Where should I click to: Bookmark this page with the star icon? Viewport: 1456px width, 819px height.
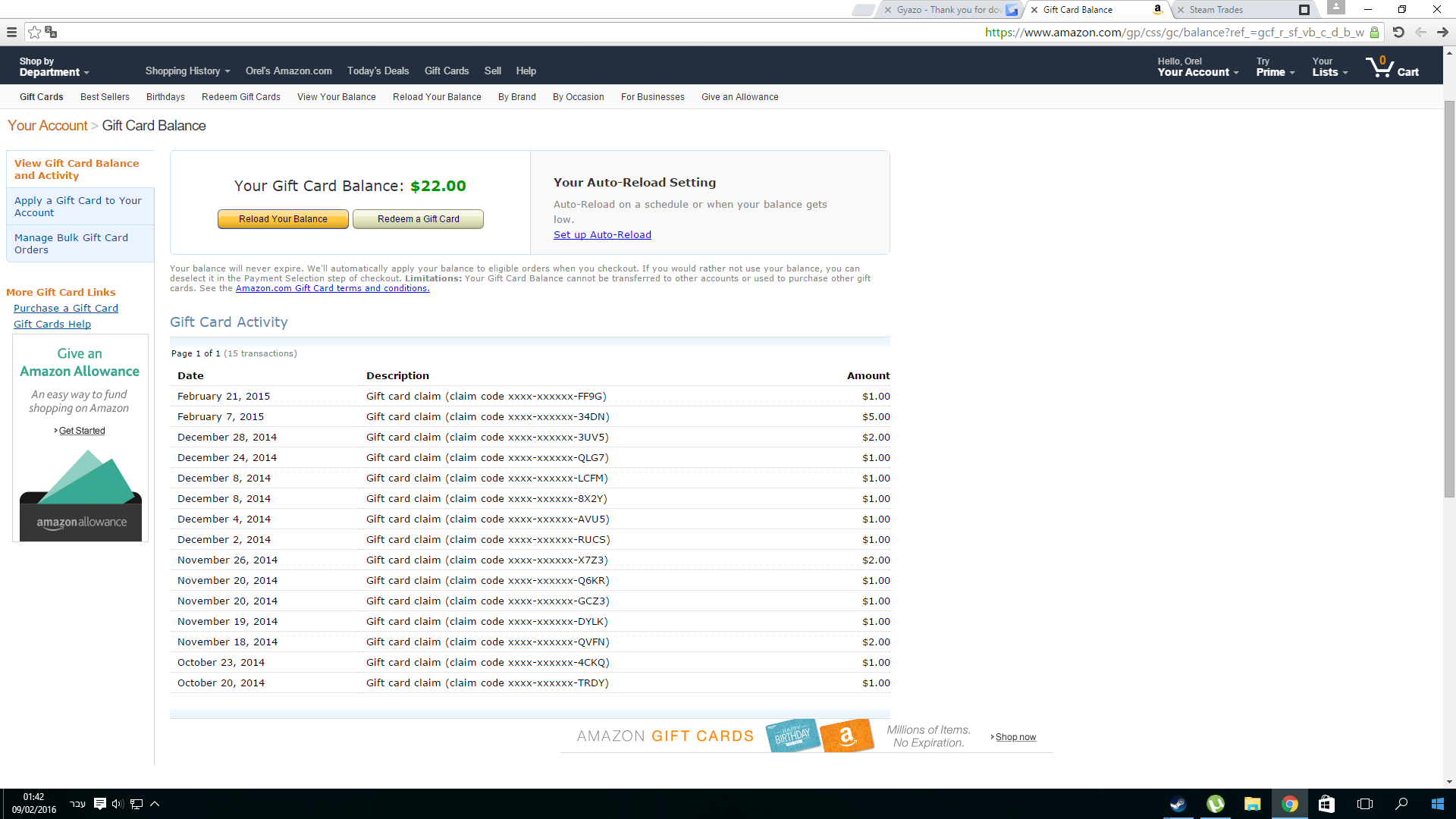34,32
